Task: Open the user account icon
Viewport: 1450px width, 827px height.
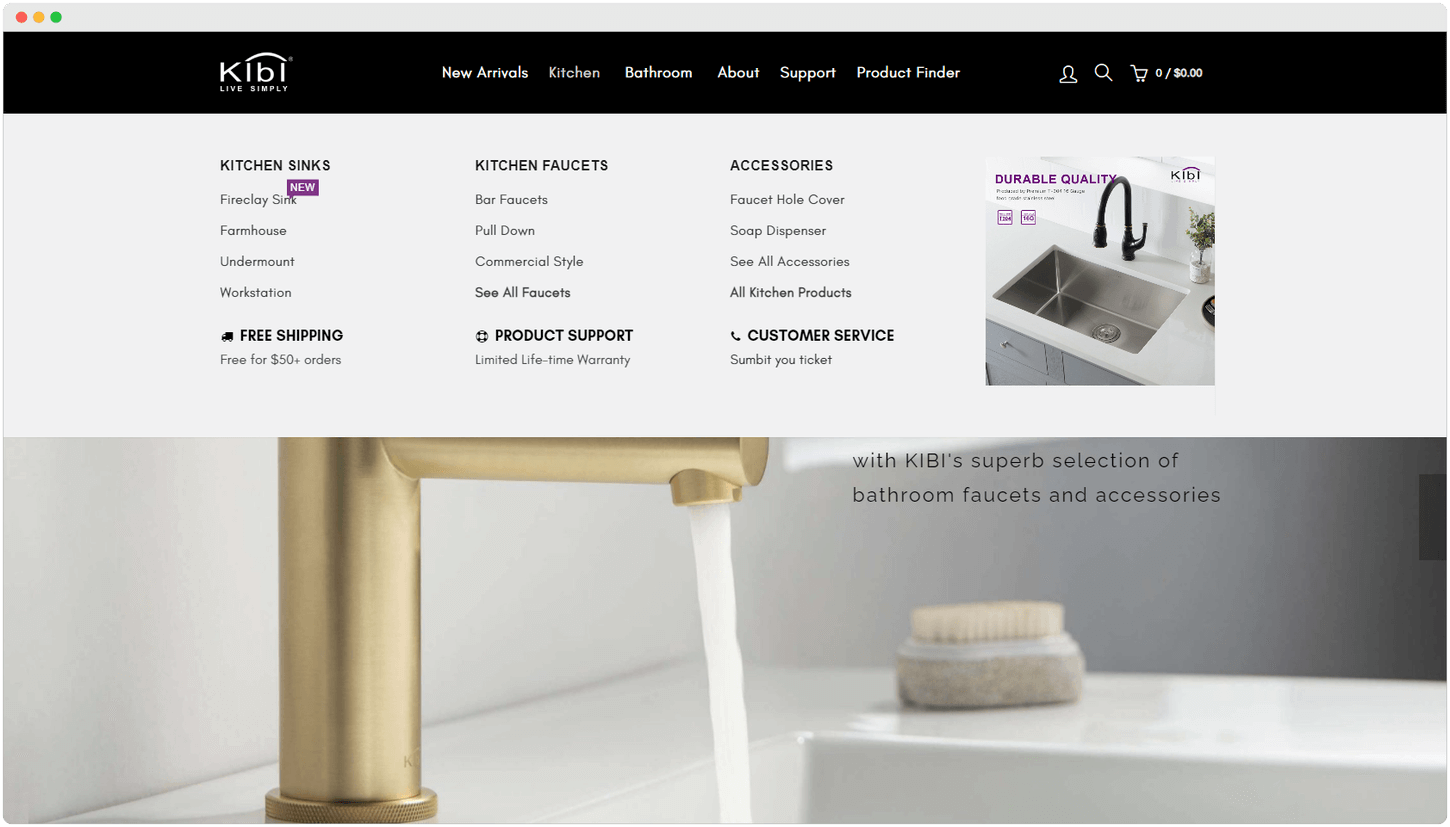Action: tap(1068, 73)
